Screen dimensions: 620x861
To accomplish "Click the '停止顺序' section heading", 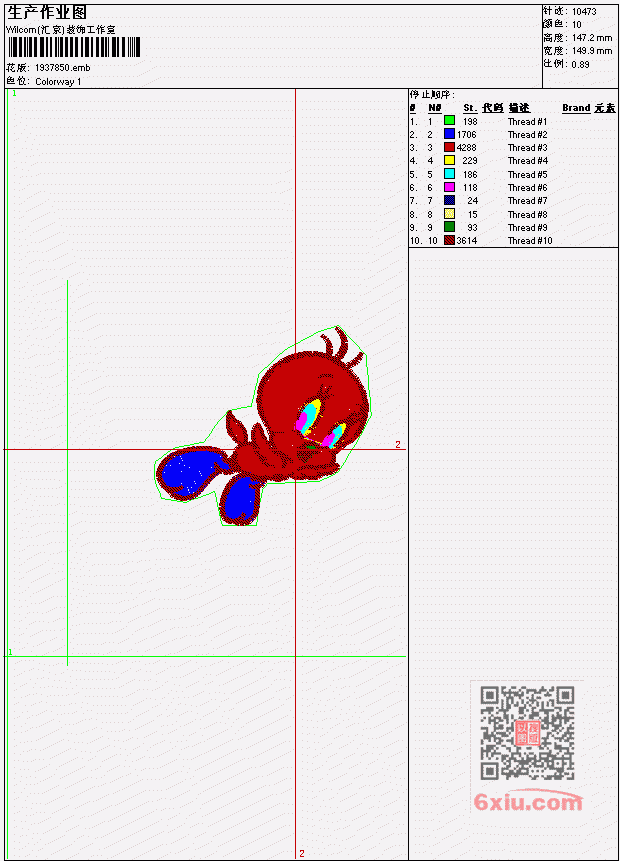I will pyautogui.click(x=432, y=95).
